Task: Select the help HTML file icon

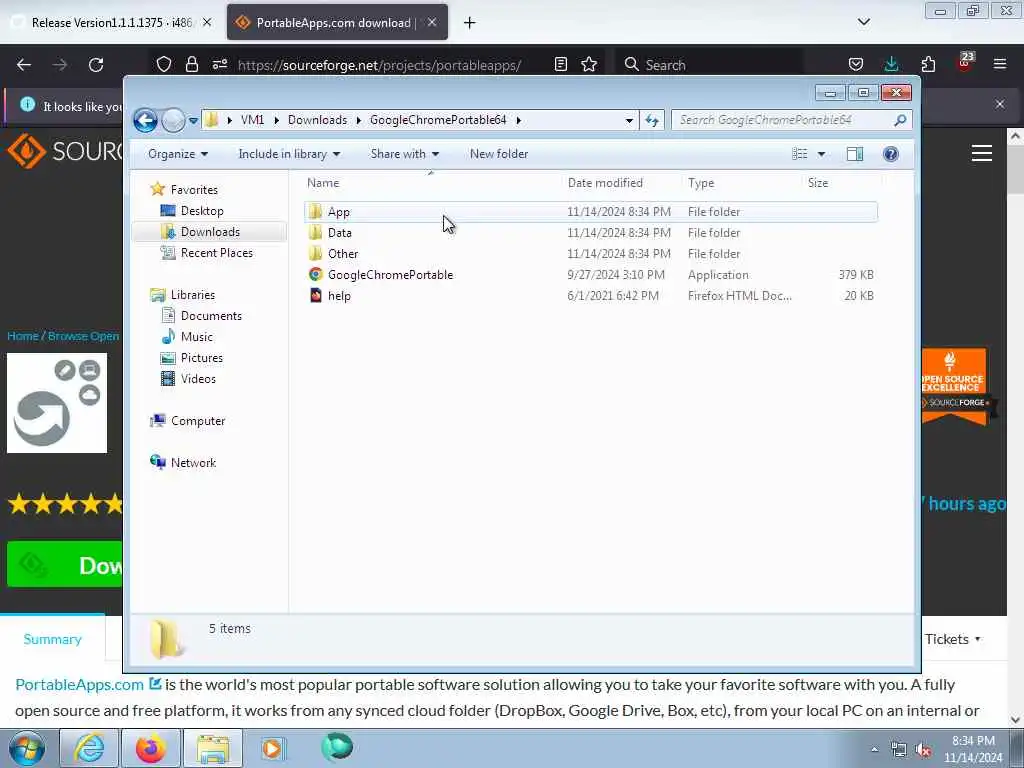Action: (x=315, y=296)
